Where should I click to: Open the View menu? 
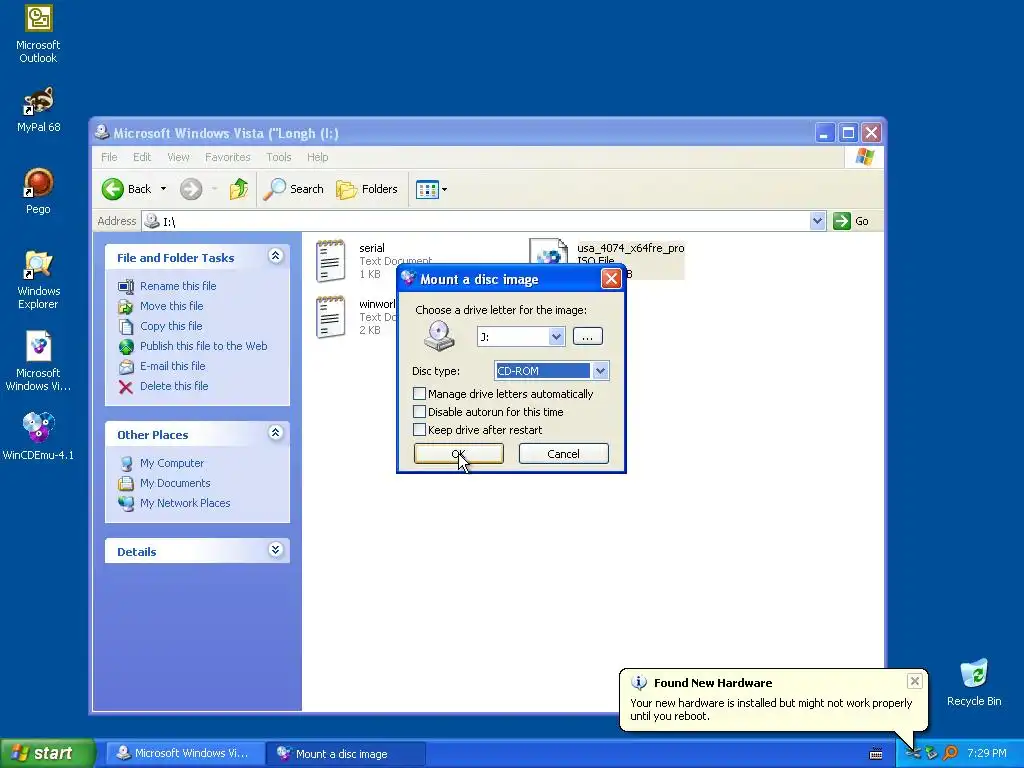tap(178, 157)
